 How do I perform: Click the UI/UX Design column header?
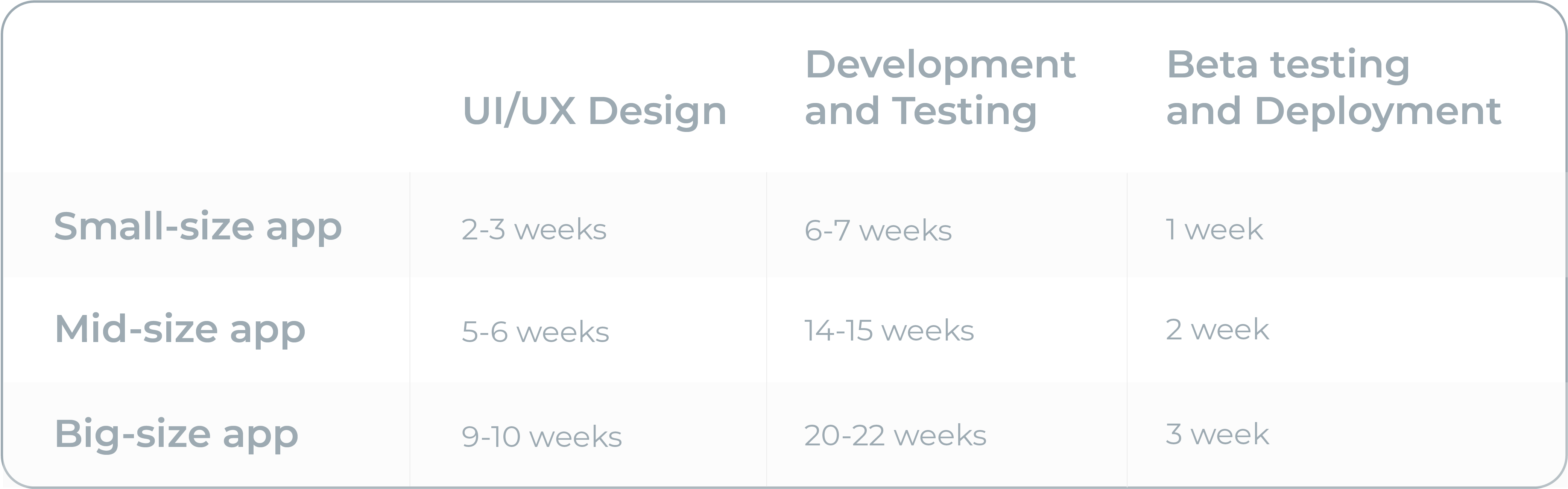(594, 111)
